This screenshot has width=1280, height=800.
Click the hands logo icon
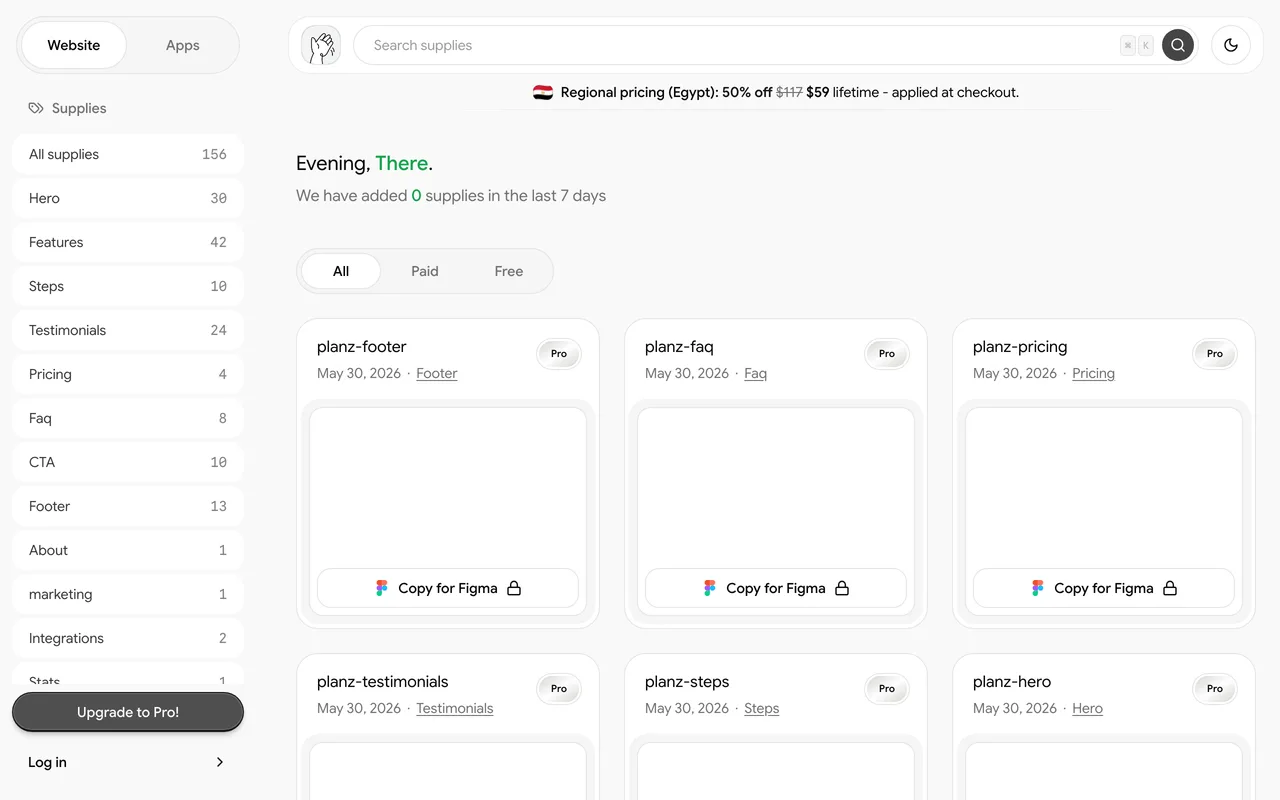coord(321,45)
